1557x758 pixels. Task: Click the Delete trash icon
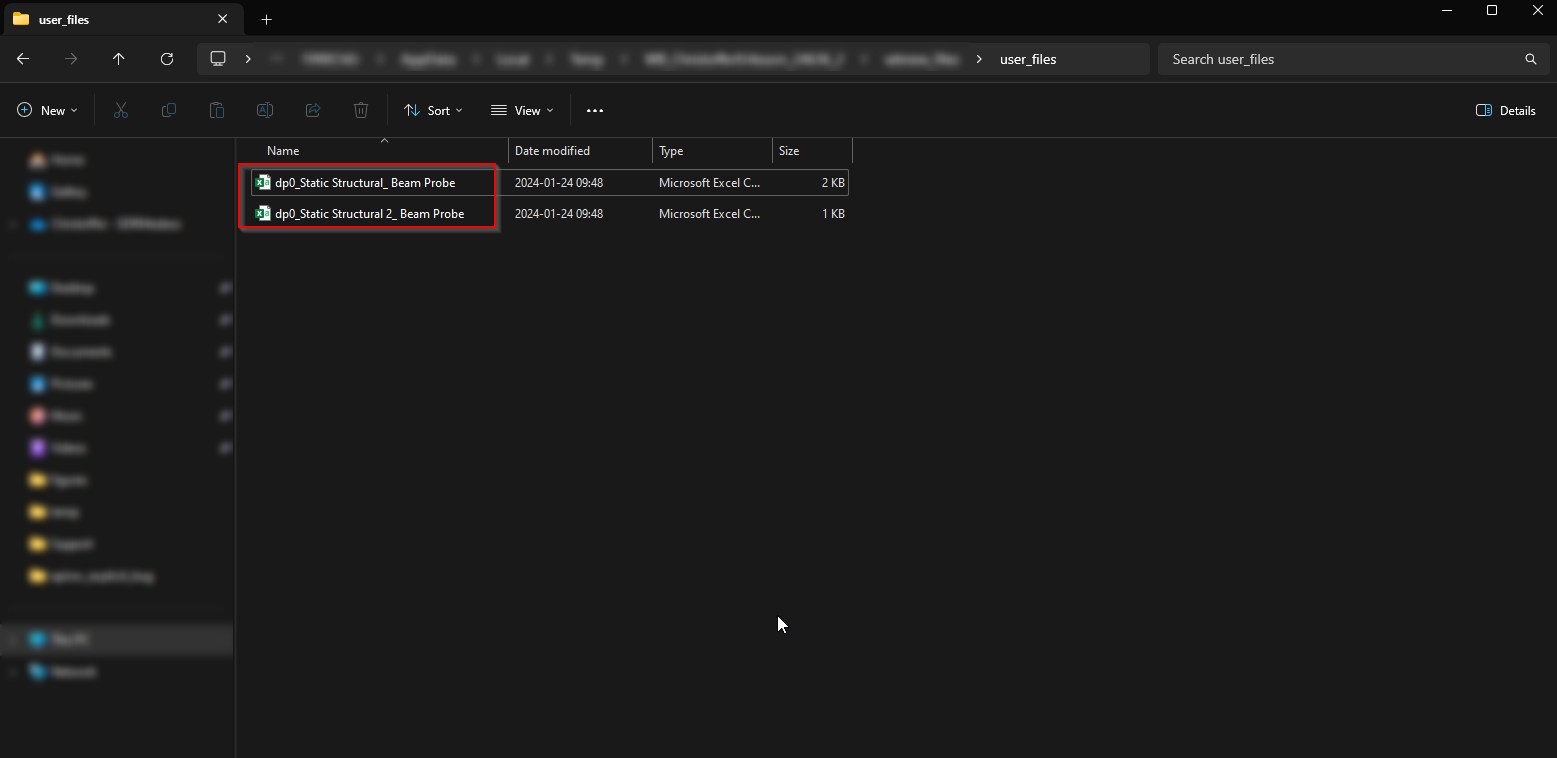[361, 110]
